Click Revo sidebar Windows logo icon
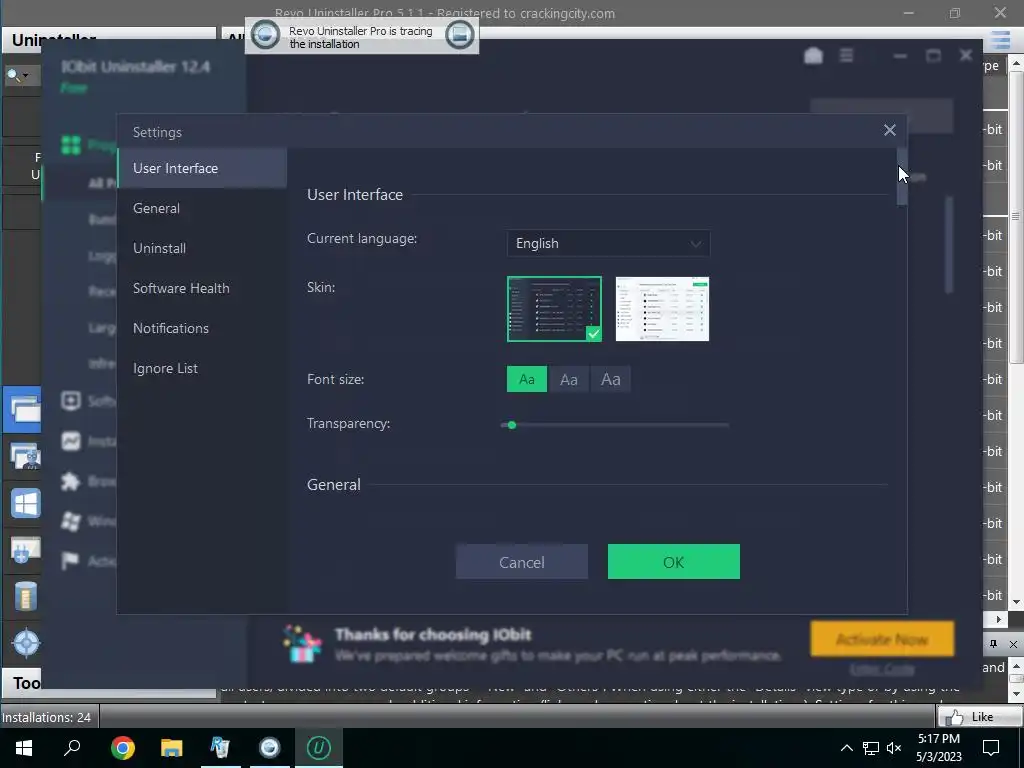This screenshot has height=768, width=1024. click(25, 504)
